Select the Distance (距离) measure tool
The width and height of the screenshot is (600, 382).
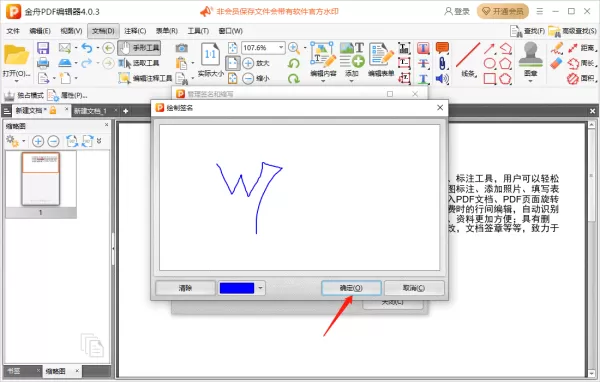point(582,48)
